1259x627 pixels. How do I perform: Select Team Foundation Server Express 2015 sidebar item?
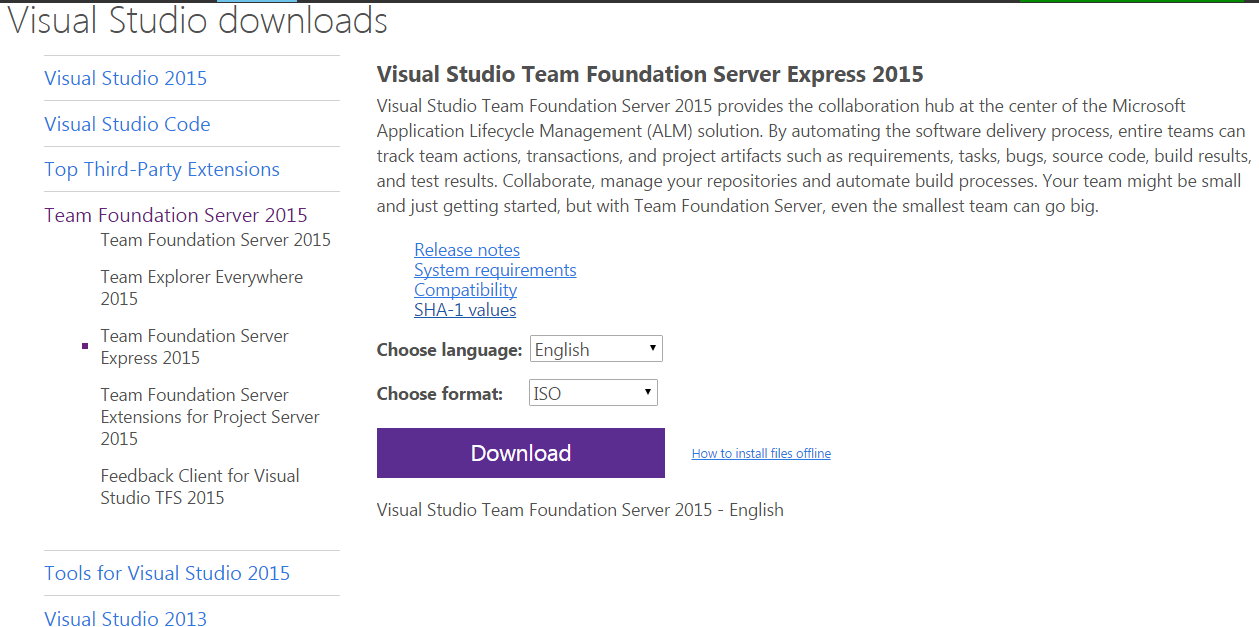point(194,347)
